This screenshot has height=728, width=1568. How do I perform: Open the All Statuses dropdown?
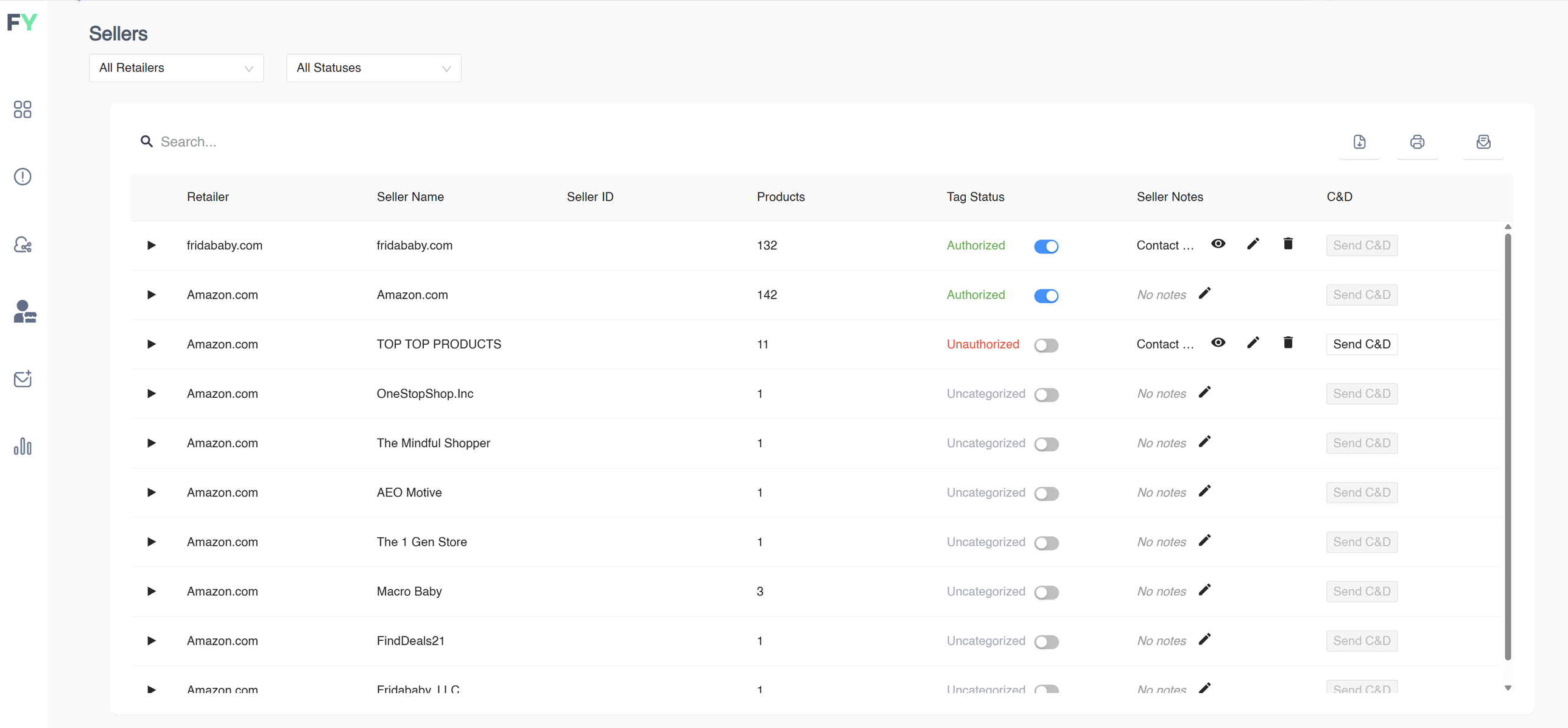tap(373, 68)
